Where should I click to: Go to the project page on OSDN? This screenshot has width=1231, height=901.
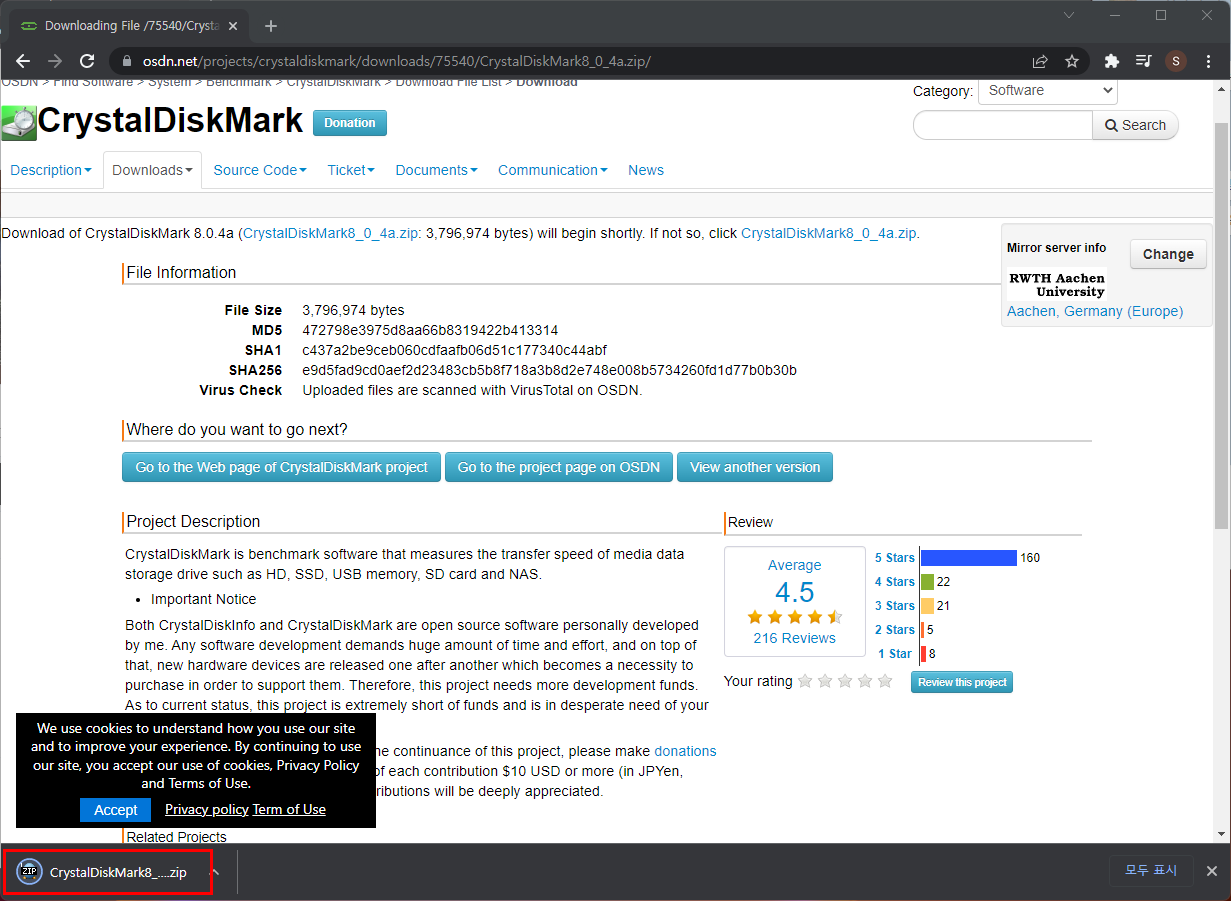559,467
